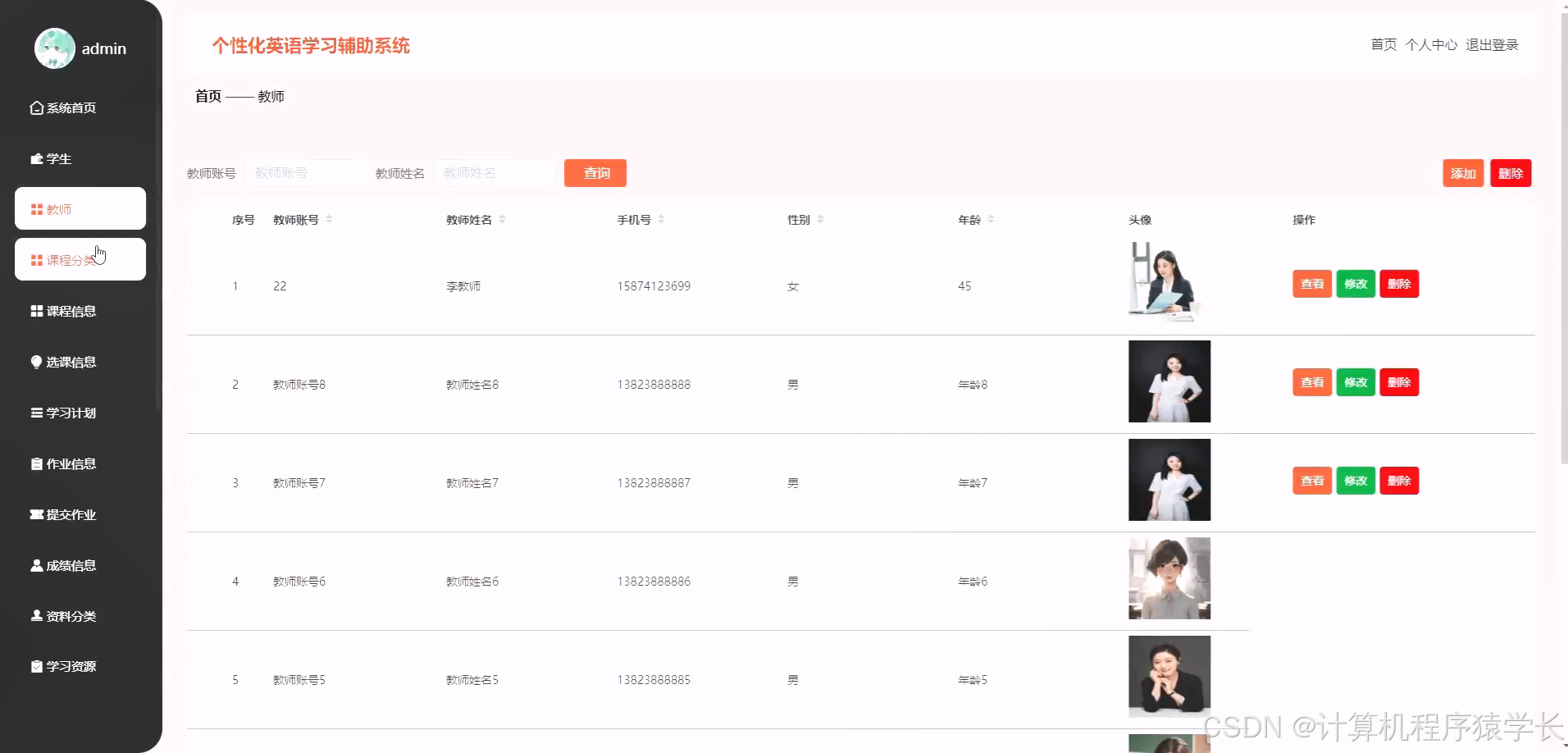Click the 课程分类 grid icon
Screen dimensions: 1568x753
pyautogui.click(x=36, y=260)
